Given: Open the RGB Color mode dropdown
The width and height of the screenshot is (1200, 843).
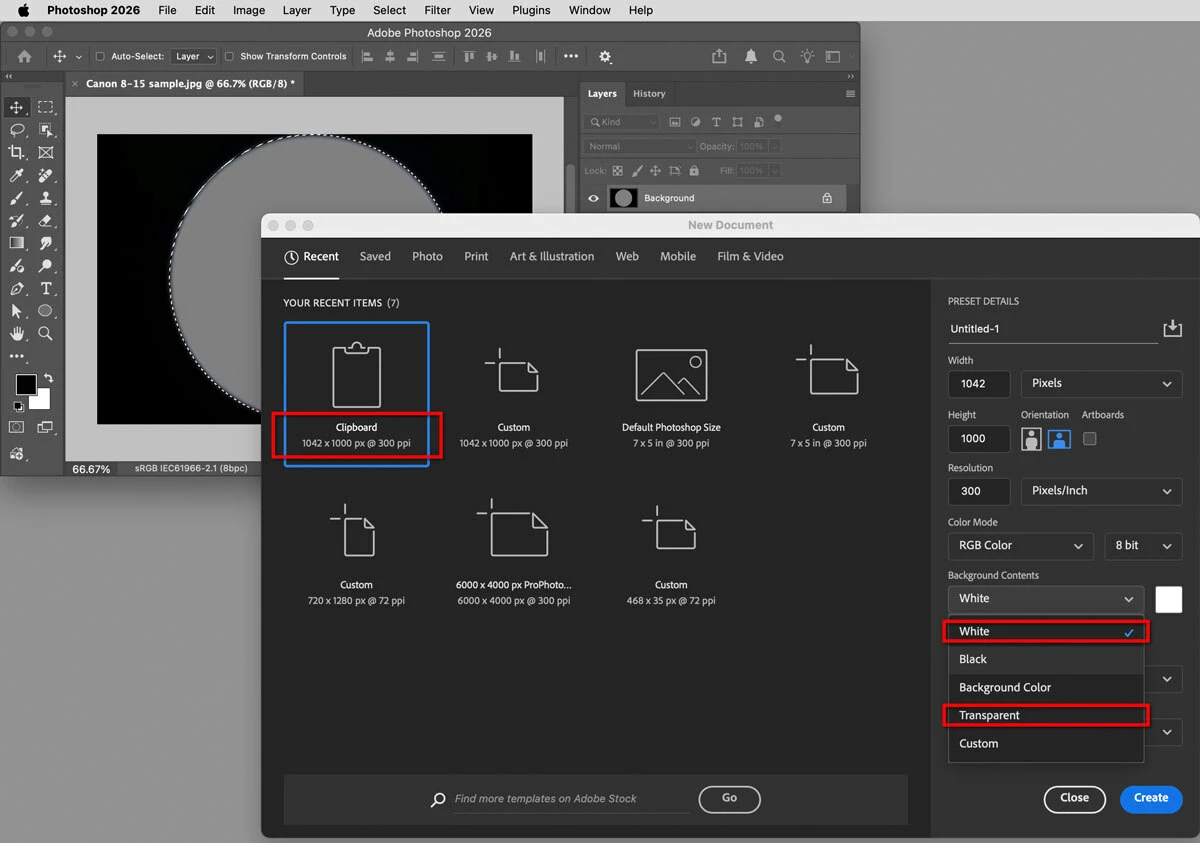Looking at the screenshot, I should pos(1021,546).
